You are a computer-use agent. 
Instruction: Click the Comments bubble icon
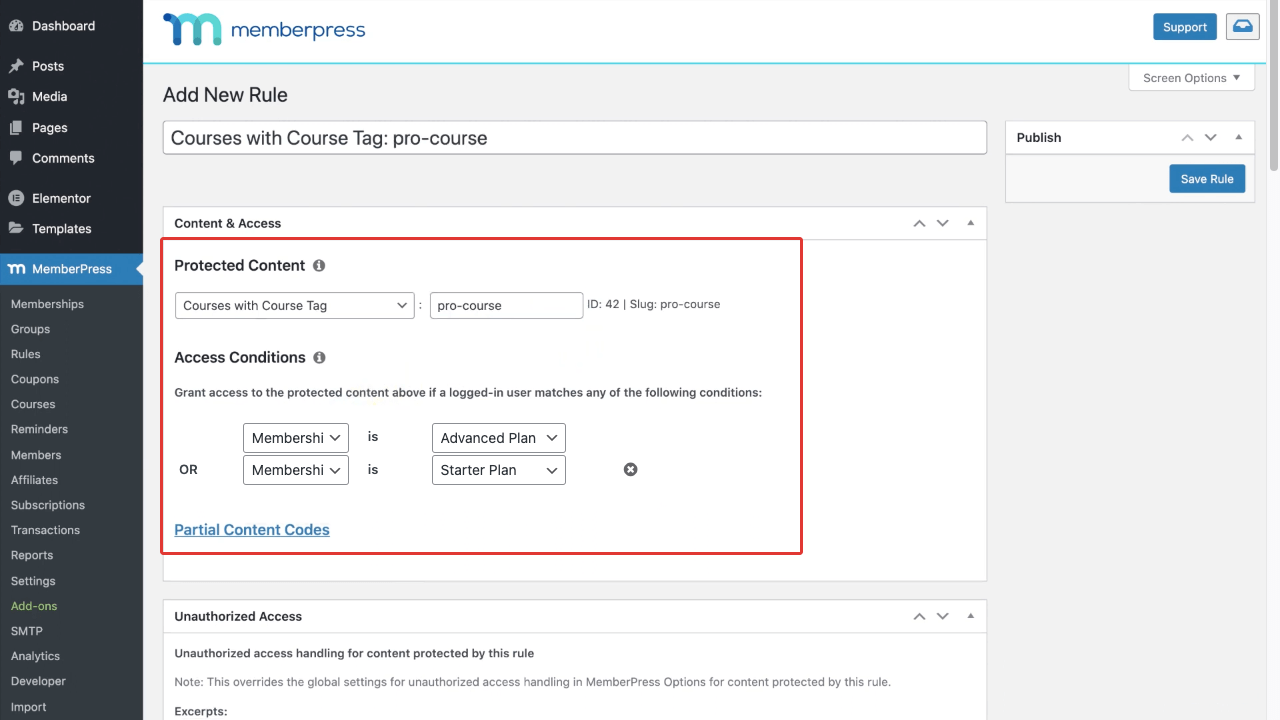[16, 158]
